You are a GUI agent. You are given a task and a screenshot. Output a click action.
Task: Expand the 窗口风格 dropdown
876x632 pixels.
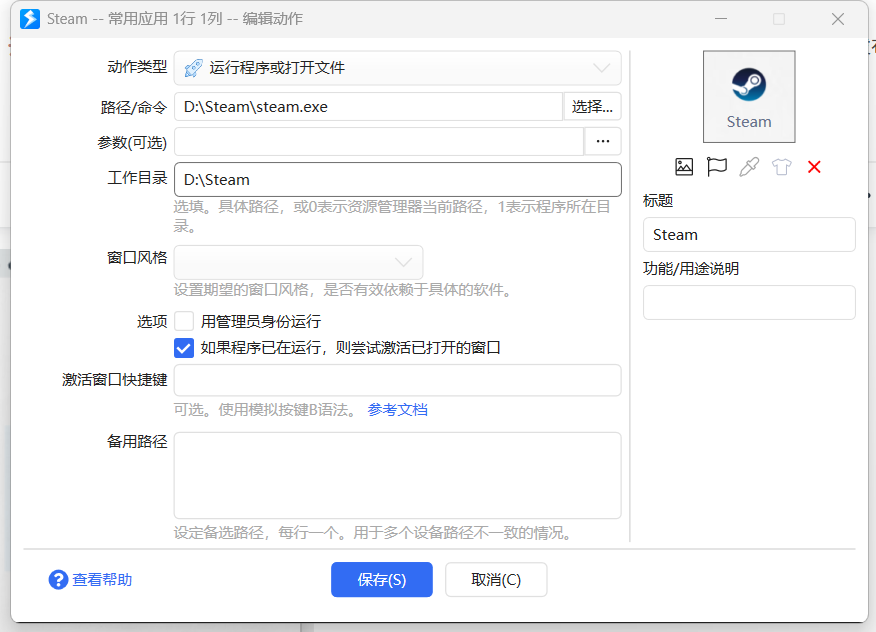(x=298, y=262)
